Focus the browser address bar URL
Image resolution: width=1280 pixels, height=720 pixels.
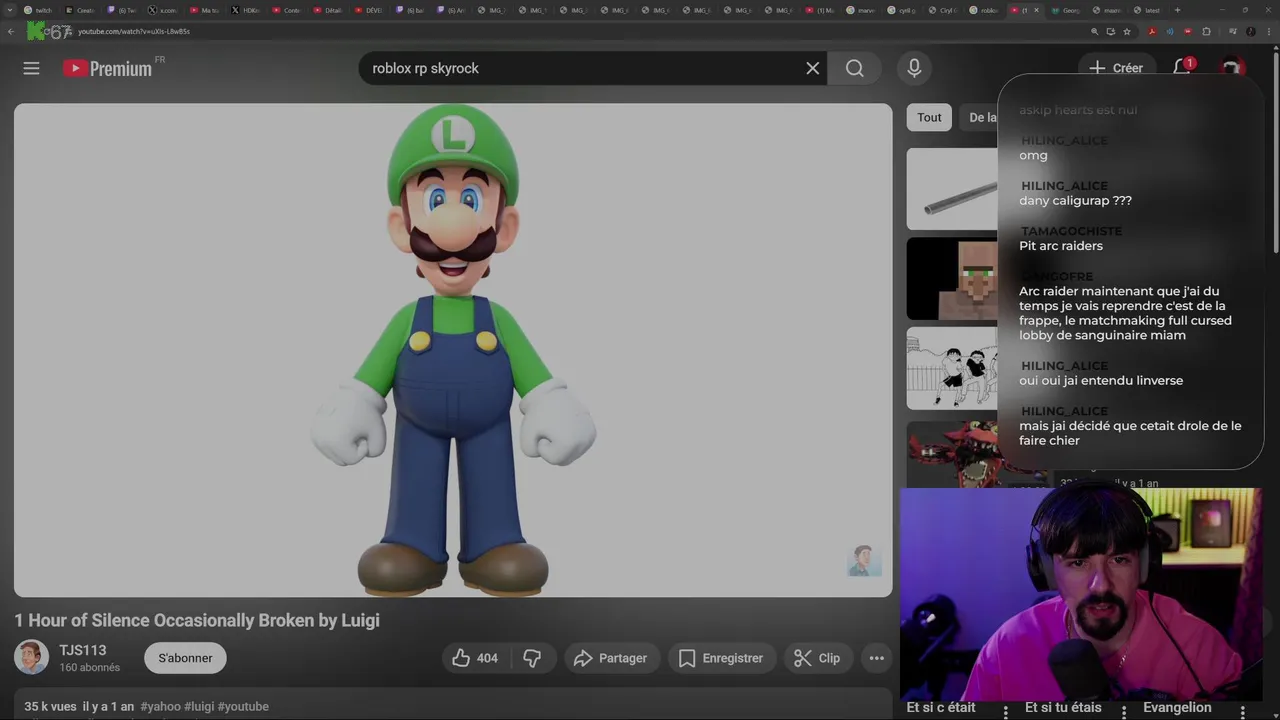[x=134, y=31]
